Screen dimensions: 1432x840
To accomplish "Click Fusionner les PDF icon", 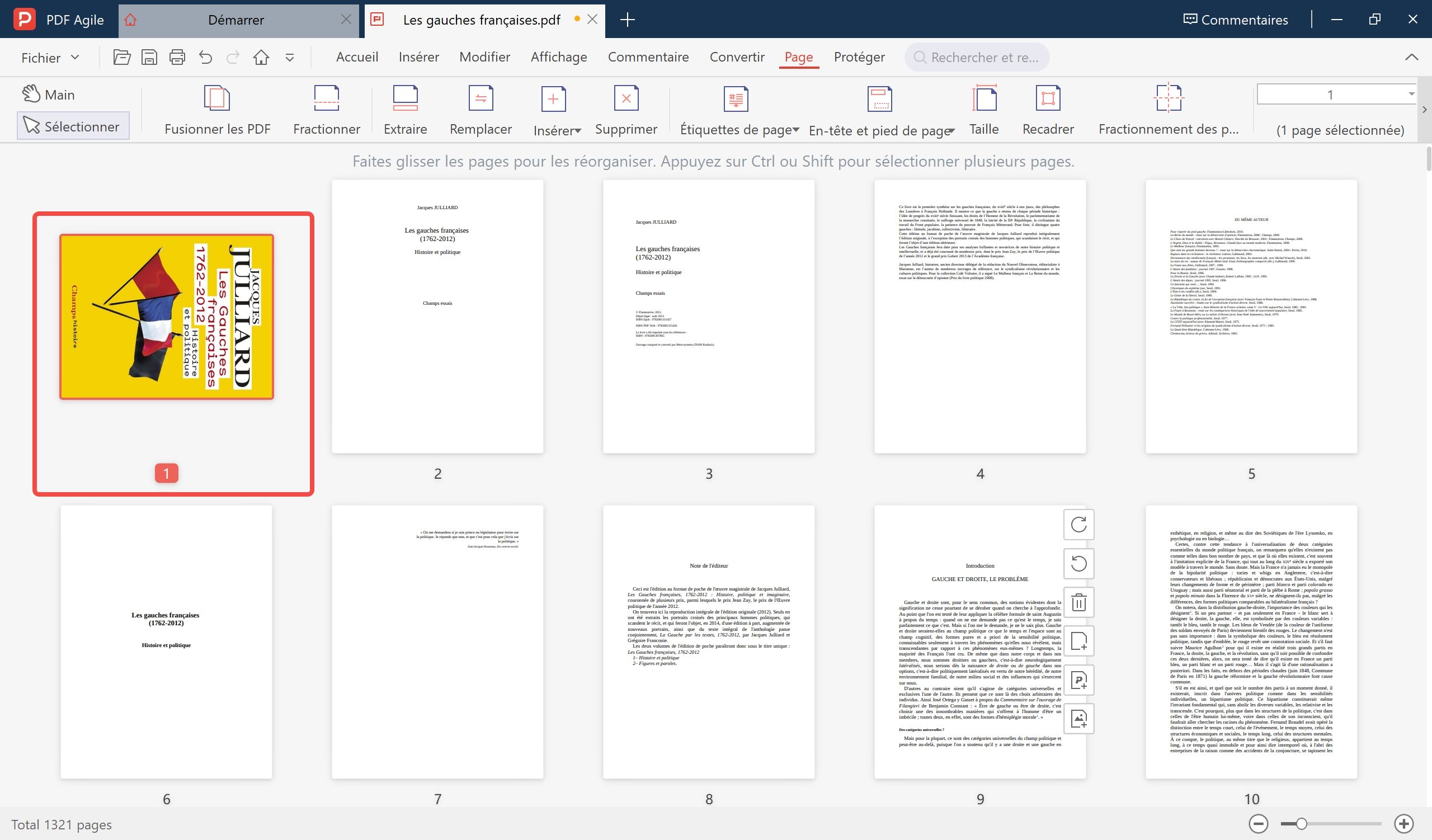I will tap(217, 111).
